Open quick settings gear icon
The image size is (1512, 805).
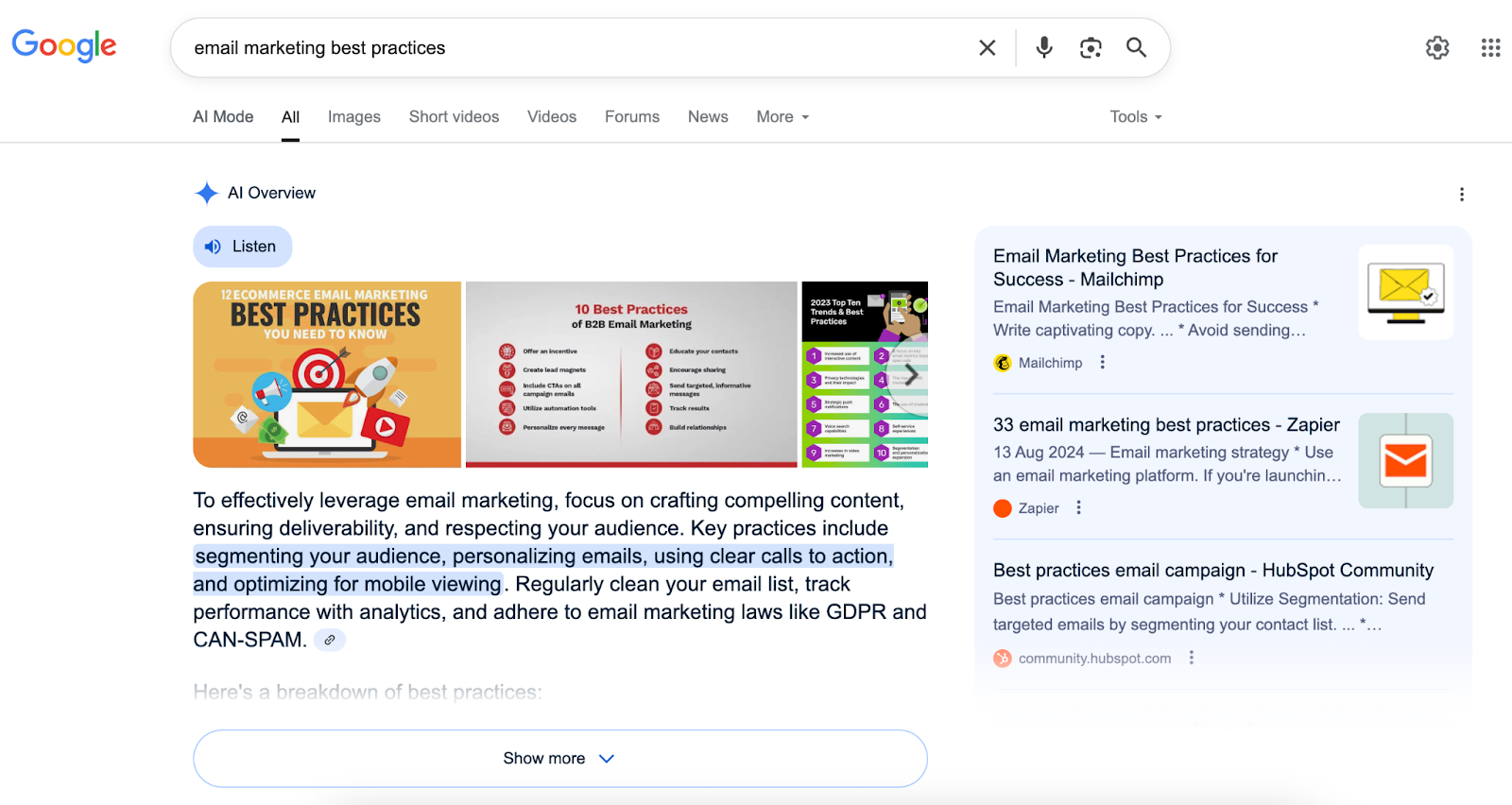click(x=1437, y=47)
